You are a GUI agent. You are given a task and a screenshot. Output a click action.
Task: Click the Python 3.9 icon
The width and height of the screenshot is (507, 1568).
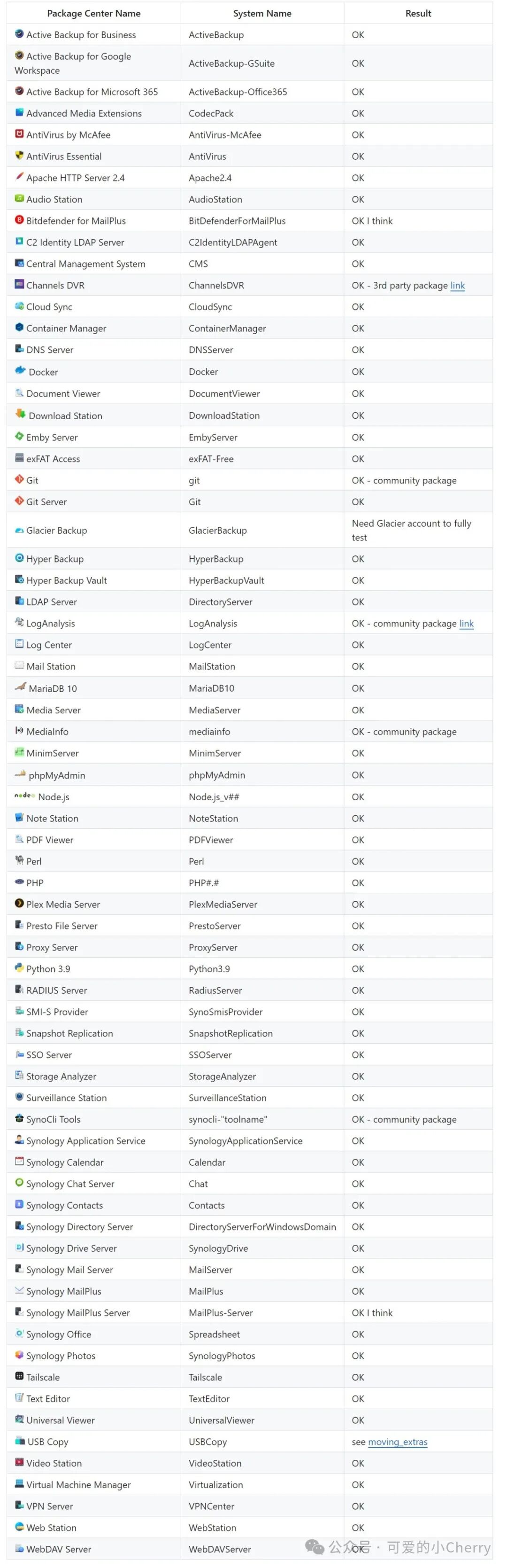click(x=19, y=967)
